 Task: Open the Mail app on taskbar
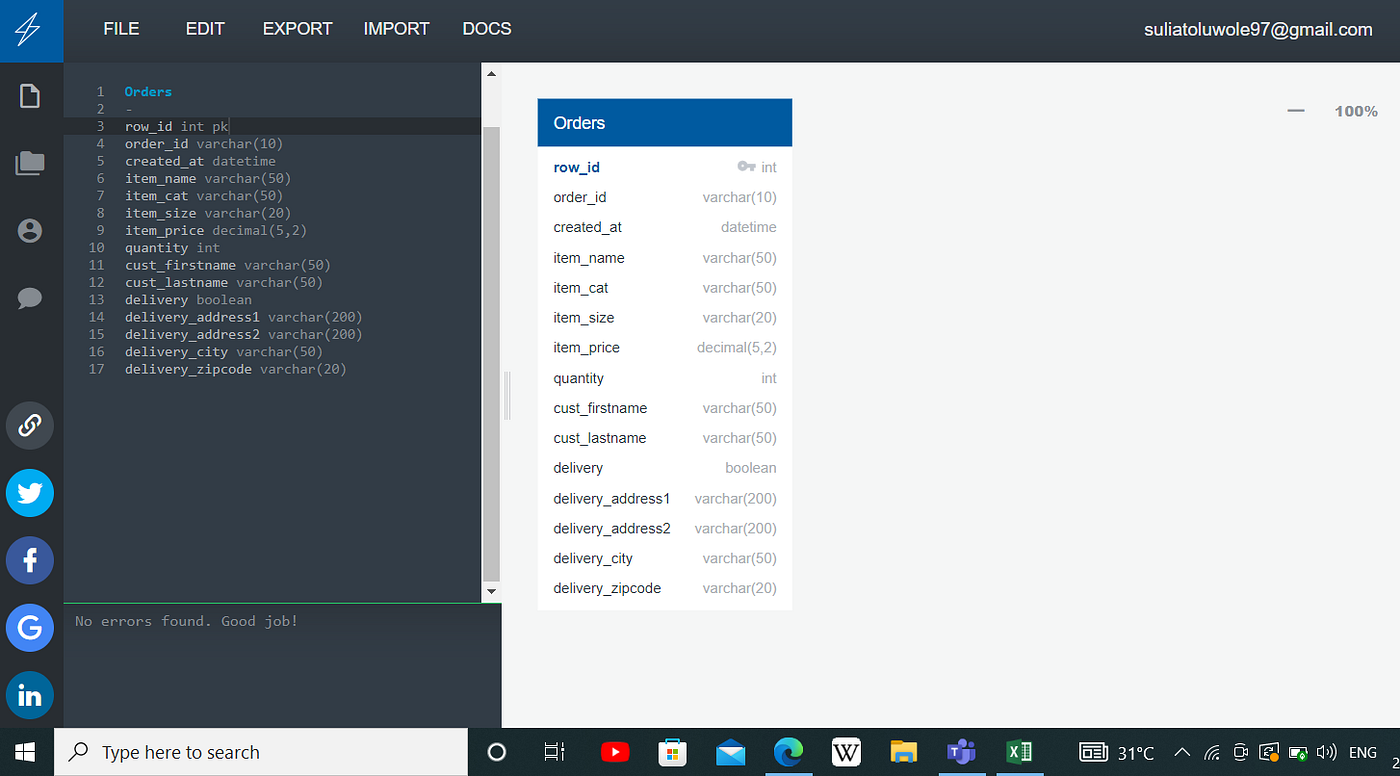730,752
